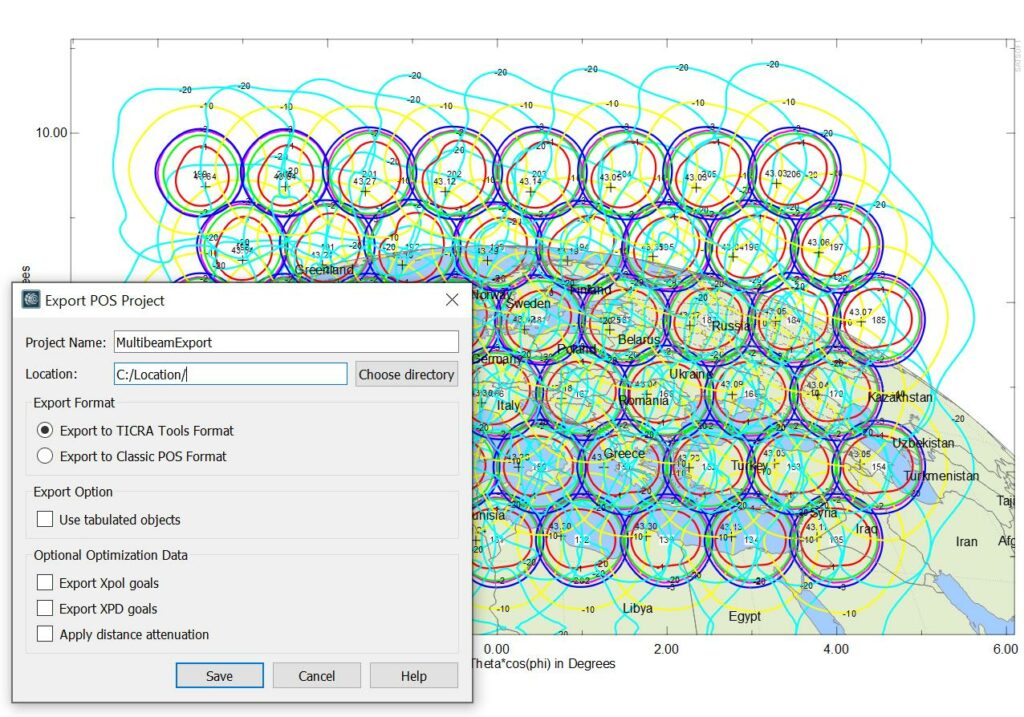Click the Export POS Project dialog icon
This screenshot has width=1024, height=717.
31,300
